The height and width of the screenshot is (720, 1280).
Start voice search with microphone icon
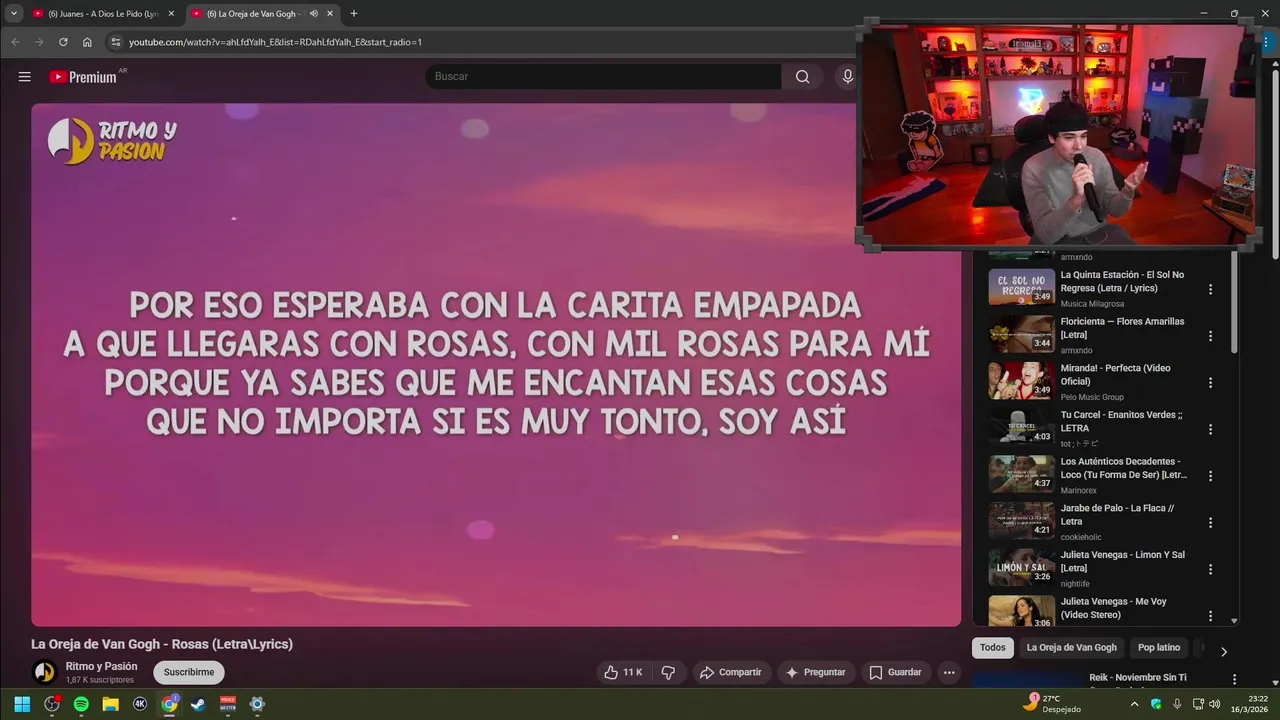coord(847,77)
